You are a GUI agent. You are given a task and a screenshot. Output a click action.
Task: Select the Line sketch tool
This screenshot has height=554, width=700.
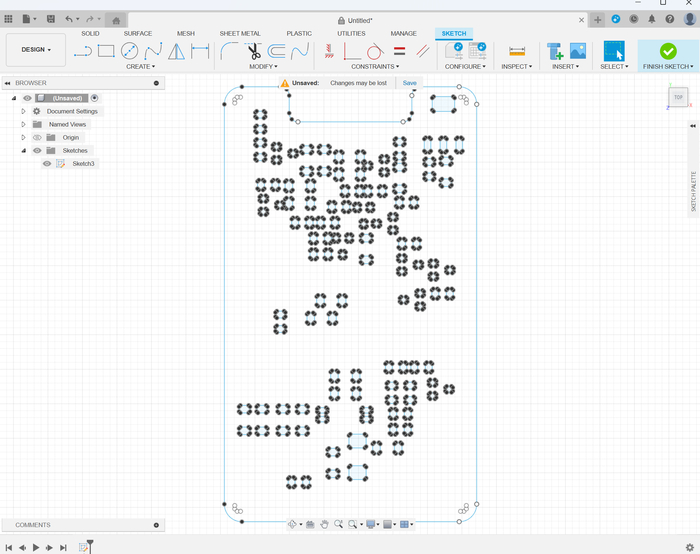click(x=83, y=51)
